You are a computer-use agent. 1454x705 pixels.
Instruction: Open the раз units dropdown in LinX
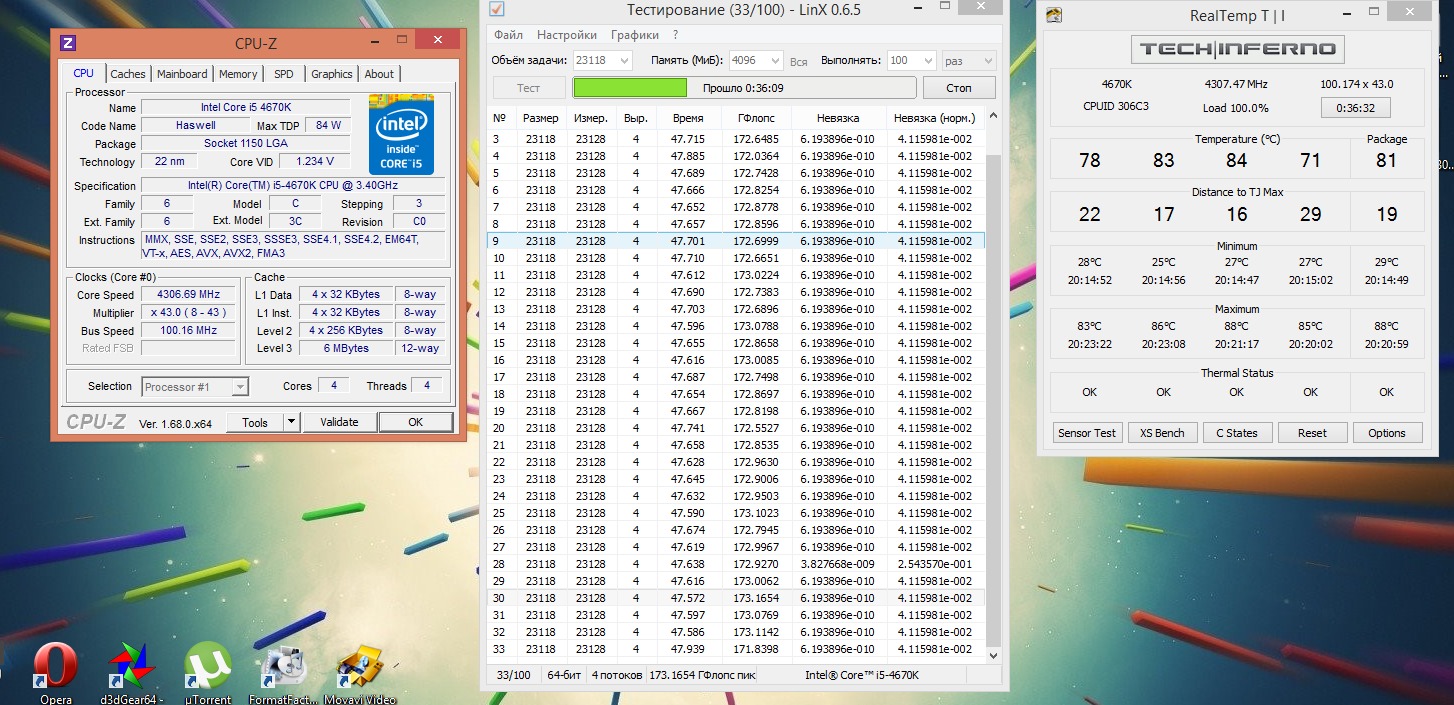tap(968, 61)
